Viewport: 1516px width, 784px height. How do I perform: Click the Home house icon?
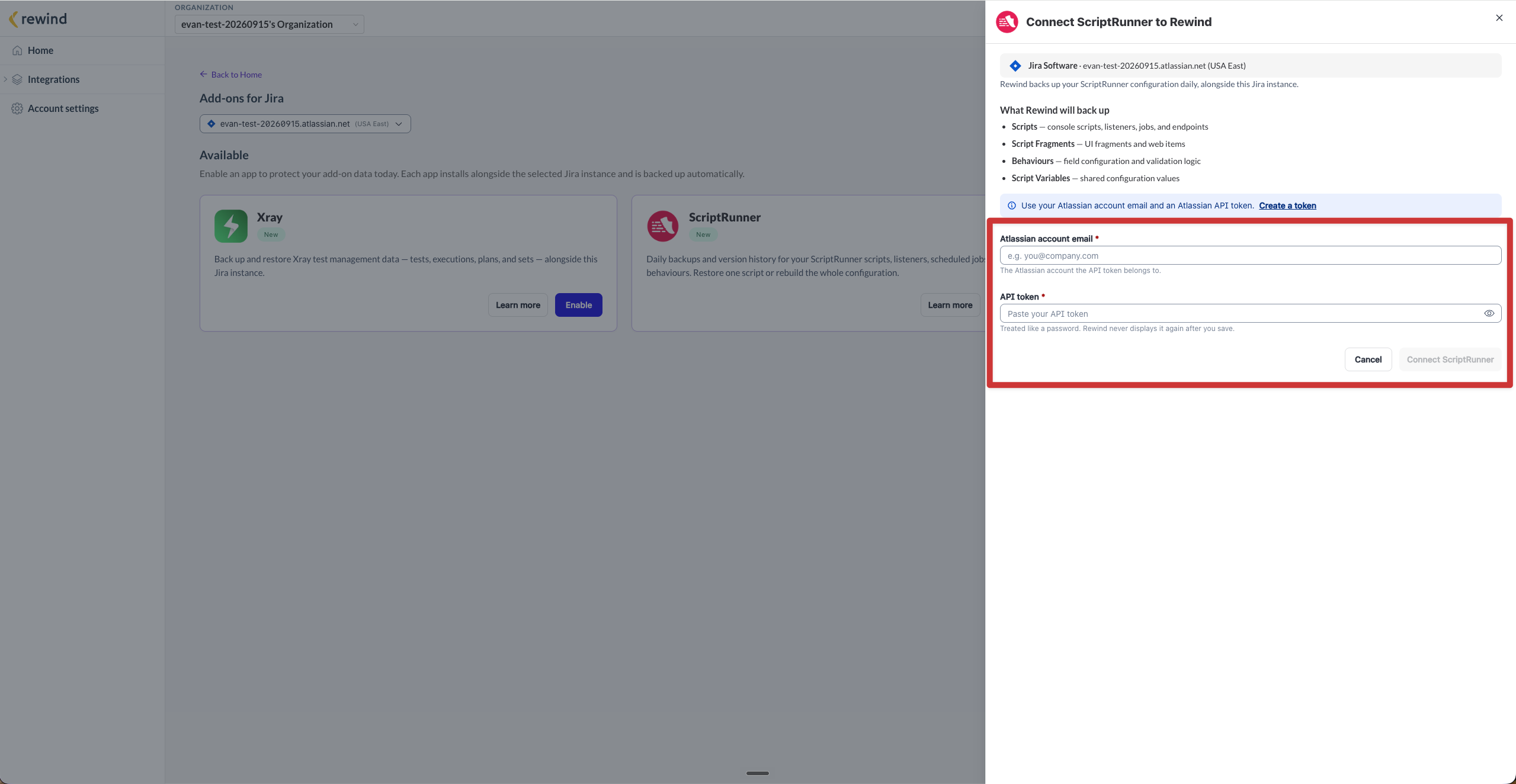click(x=17, y=50)
